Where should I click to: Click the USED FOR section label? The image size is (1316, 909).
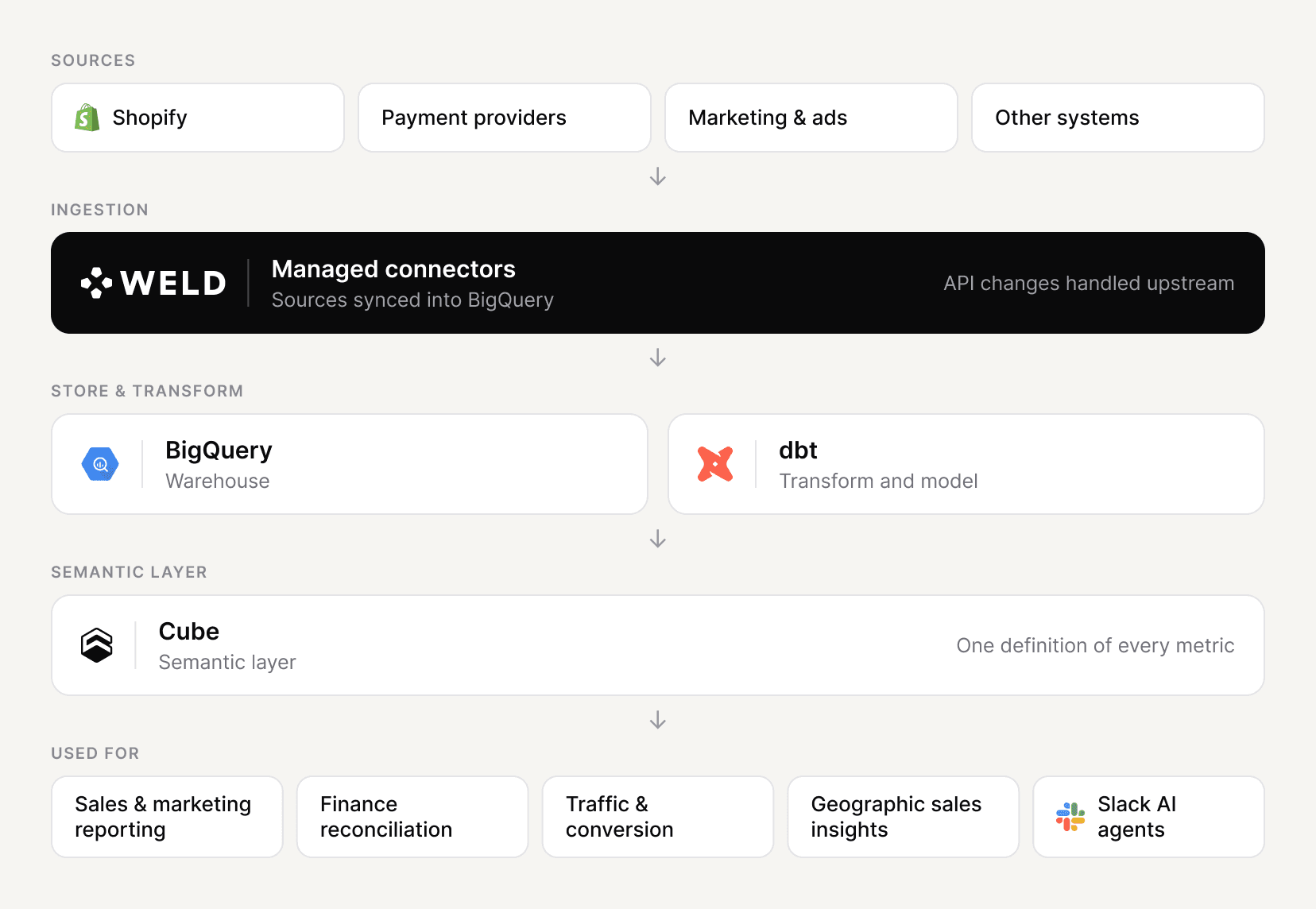point(95,753)
